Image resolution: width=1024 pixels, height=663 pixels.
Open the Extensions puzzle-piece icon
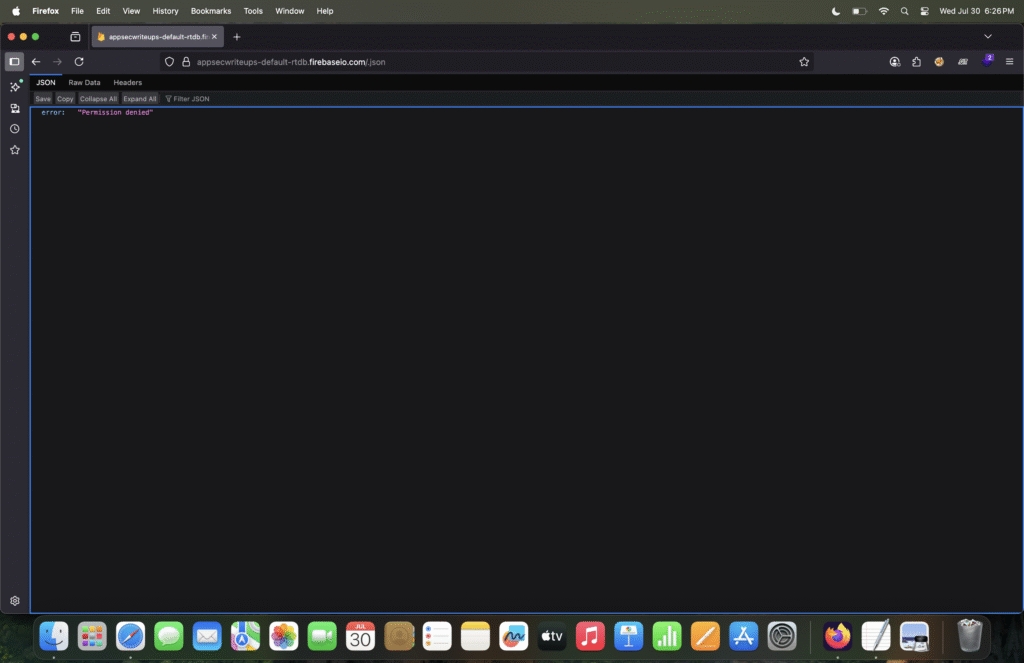coord(917,62)
